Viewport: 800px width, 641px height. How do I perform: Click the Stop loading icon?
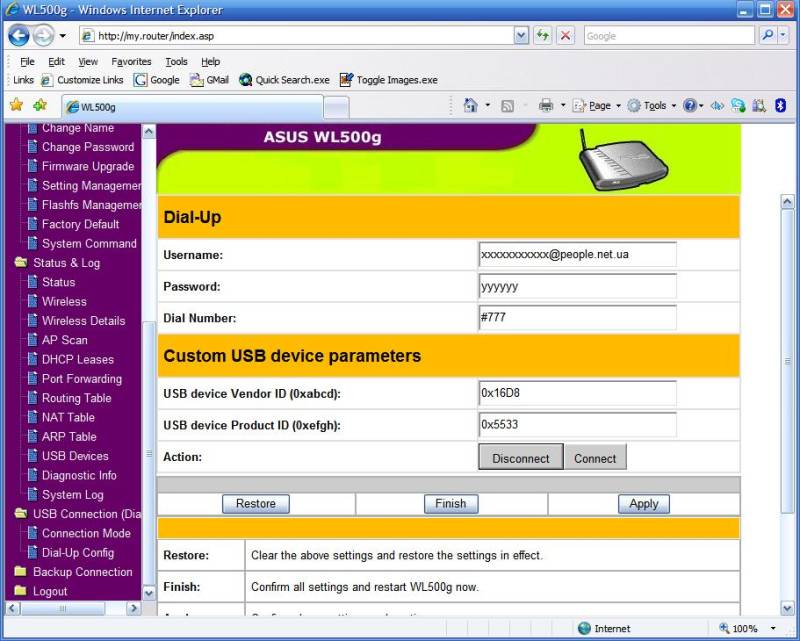[565, 36]
